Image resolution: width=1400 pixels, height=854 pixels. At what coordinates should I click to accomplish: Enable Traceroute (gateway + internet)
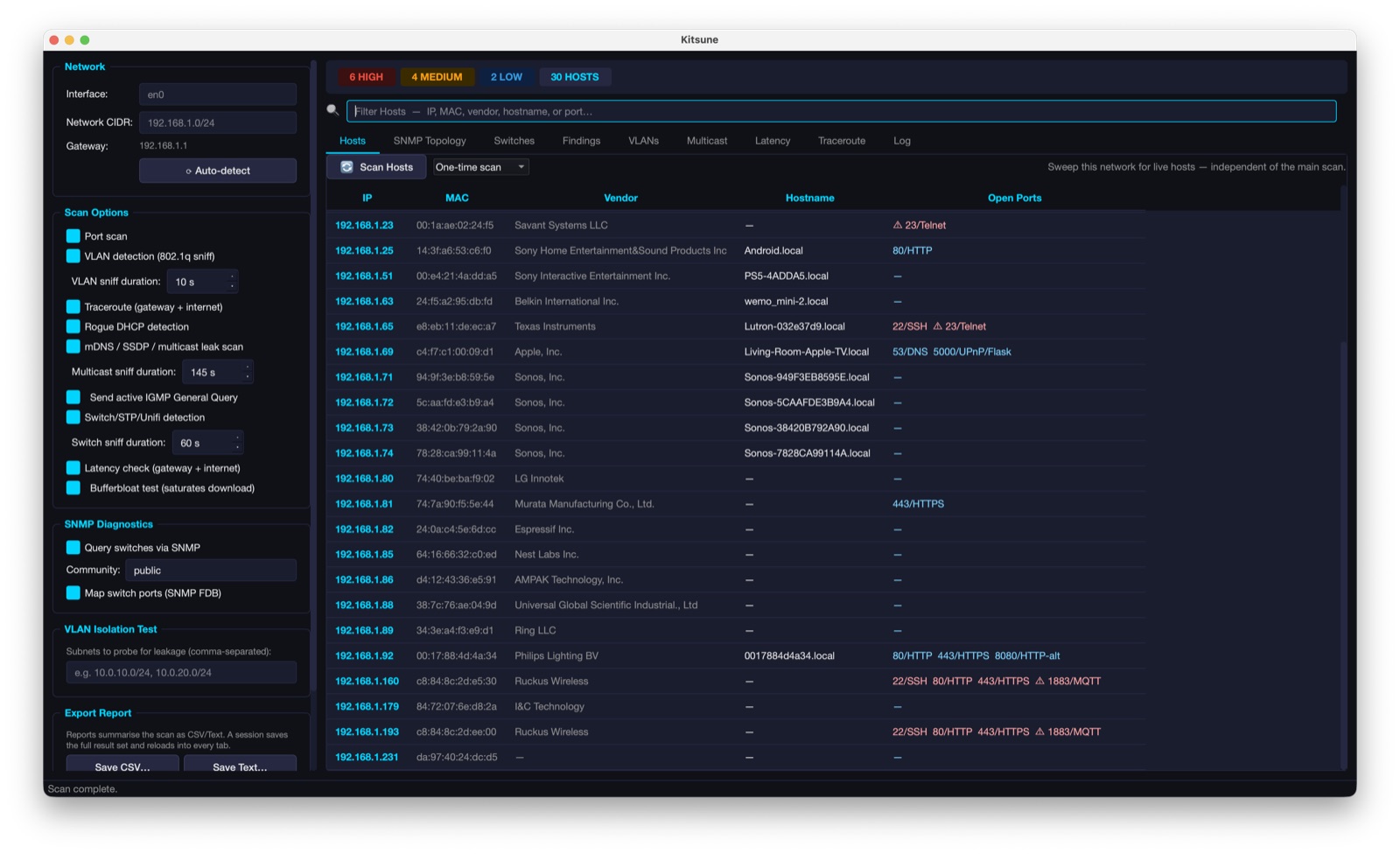73,307
